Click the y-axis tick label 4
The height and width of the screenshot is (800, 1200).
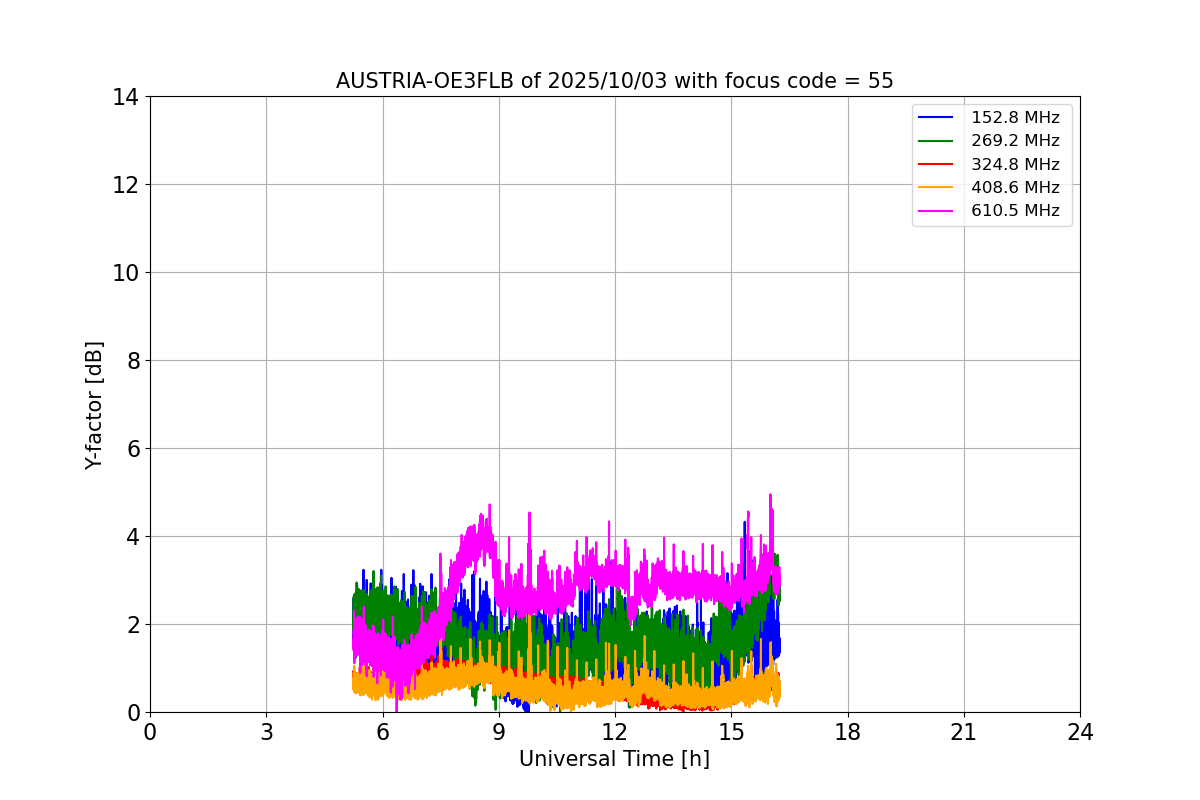(x=133, y=537)
